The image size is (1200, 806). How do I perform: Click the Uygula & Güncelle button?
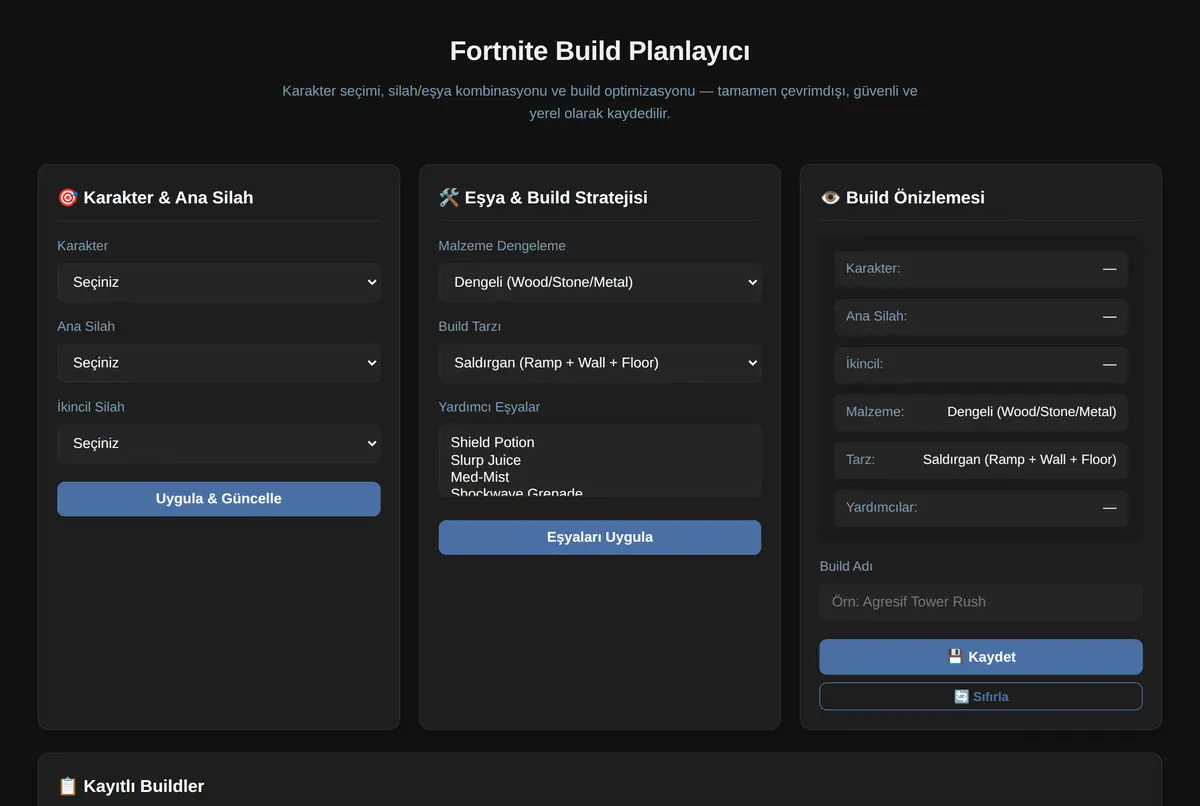point(218,499)
